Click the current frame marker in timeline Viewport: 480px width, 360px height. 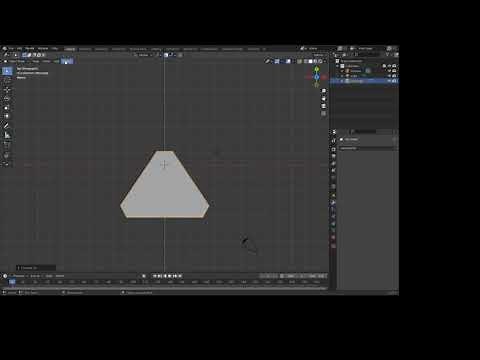coord(12,282)
